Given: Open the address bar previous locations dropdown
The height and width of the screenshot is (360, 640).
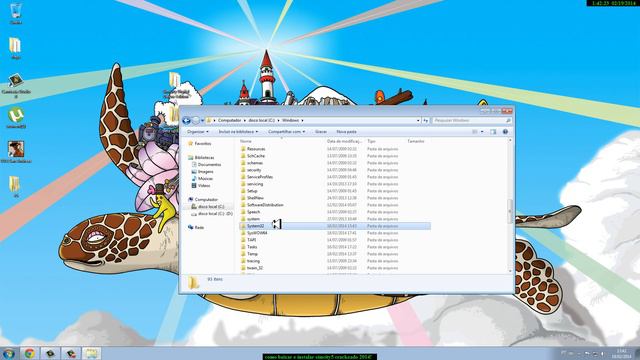Looking at the screenshot, I should (x=418, y=120).
